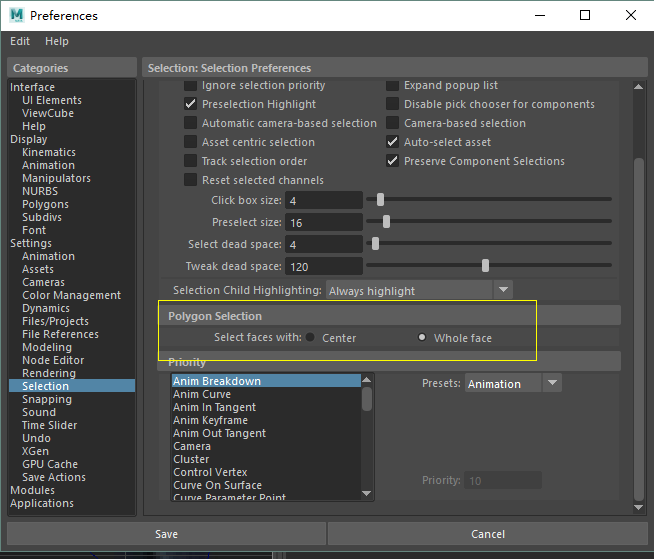Open the Presets Animation dropdown

click(513, 383)
